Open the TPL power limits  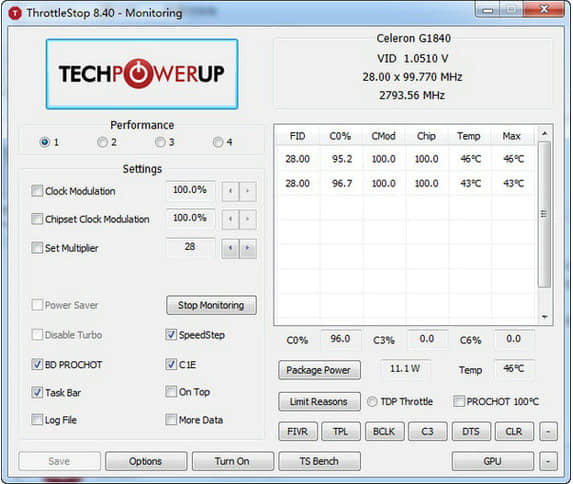(341, 432)
